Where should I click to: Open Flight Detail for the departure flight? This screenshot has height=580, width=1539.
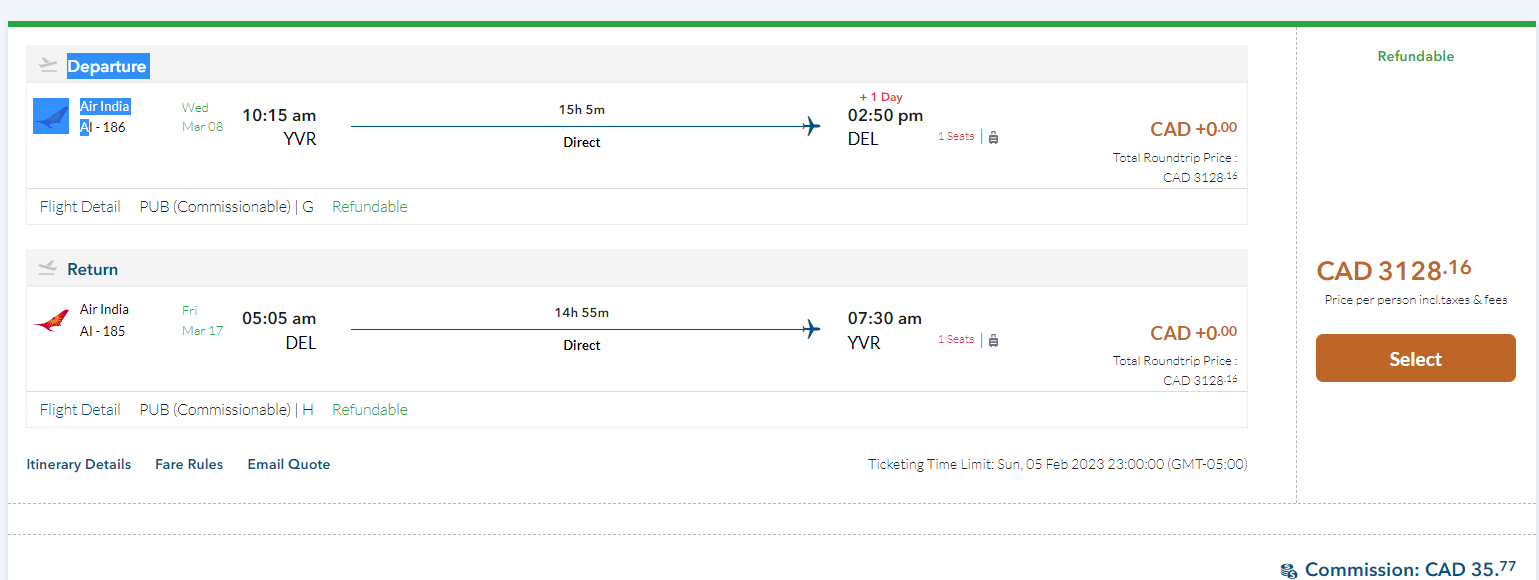point(80,207)
